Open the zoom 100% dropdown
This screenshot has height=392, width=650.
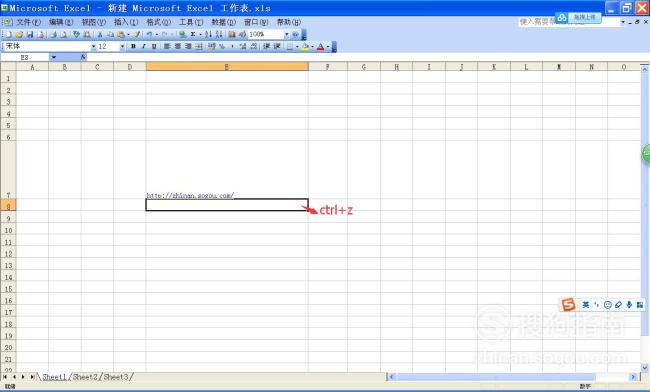(x=286, y=34)
